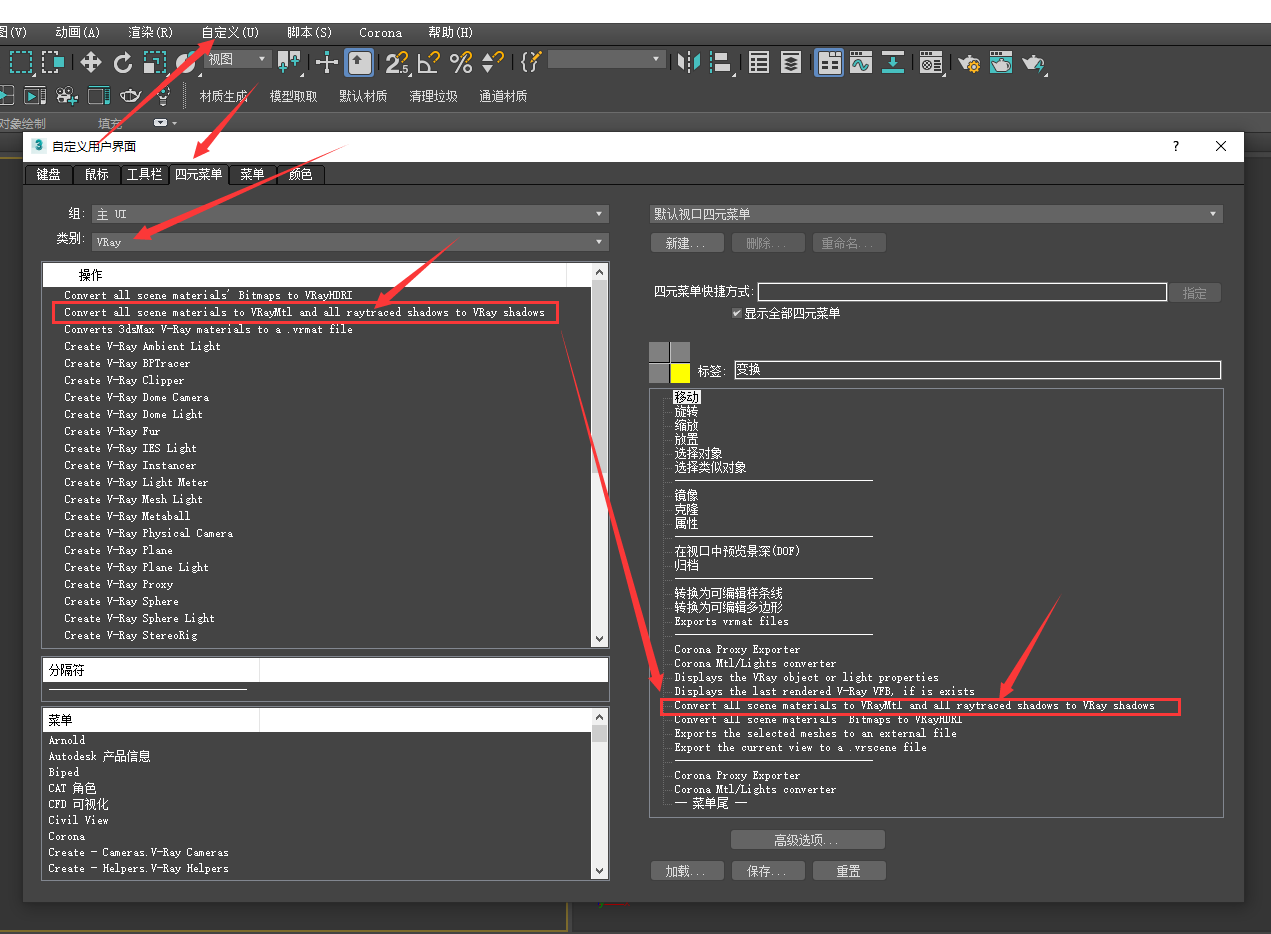This screenshot has height=934, width=1271.
Task: Click the 标签 text input field
Action: [977, 370]
